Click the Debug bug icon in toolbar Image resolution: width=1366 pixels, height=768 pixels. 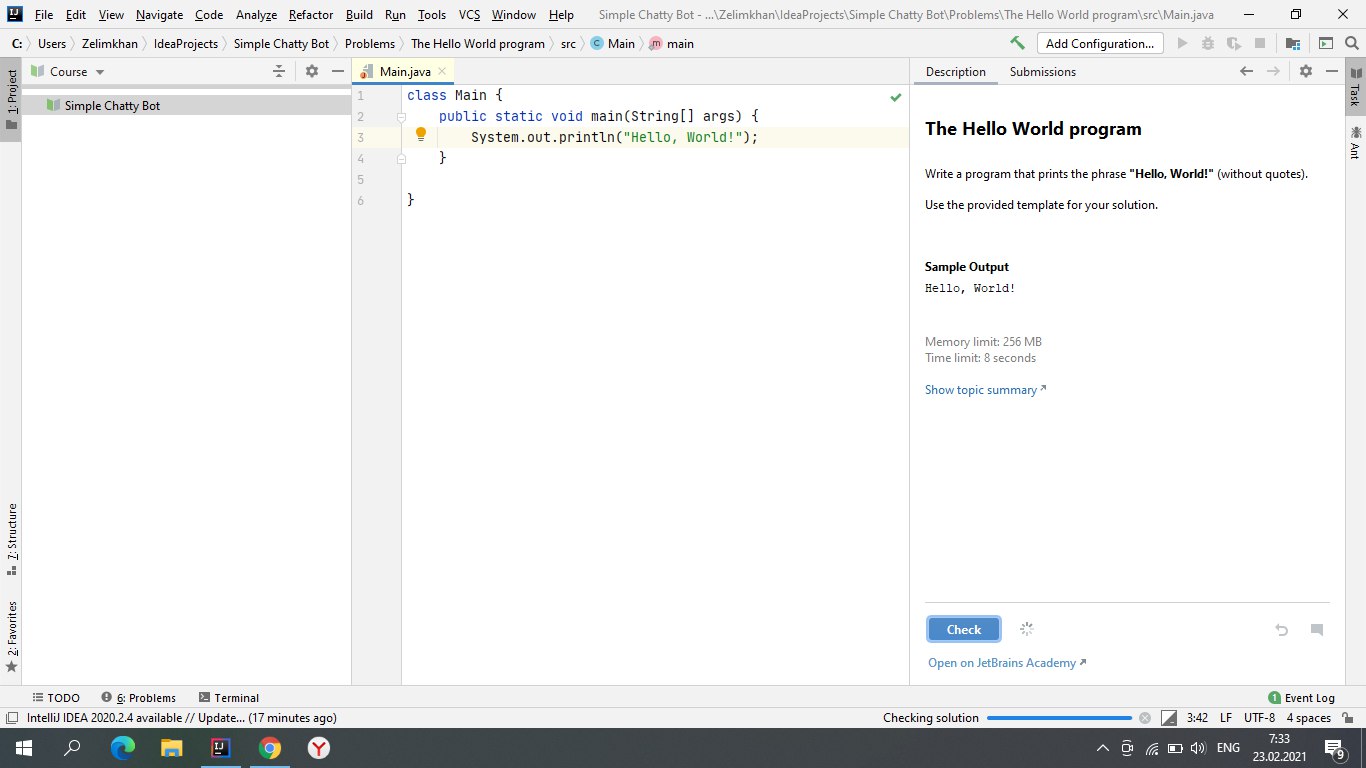[1208, 43]
